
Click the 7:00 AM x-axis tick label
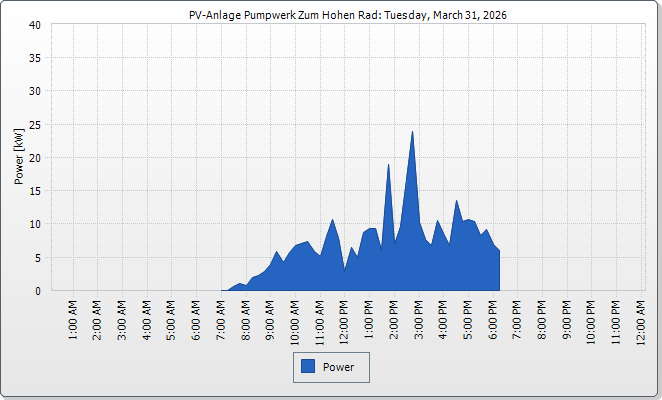coord(221,318)
